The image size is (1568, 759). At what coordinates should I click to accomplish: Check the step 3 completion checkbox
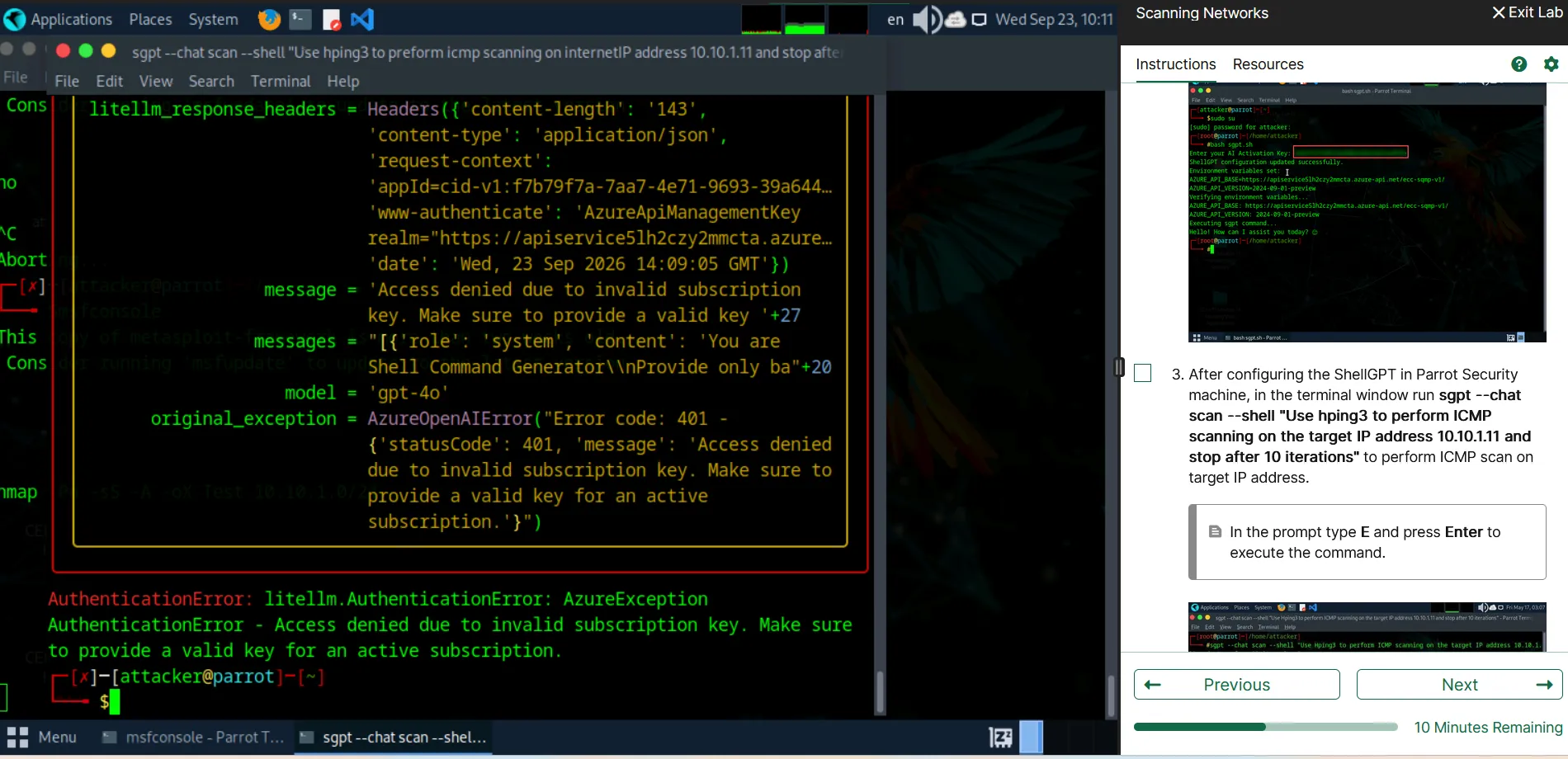[x=1143, y=373]
